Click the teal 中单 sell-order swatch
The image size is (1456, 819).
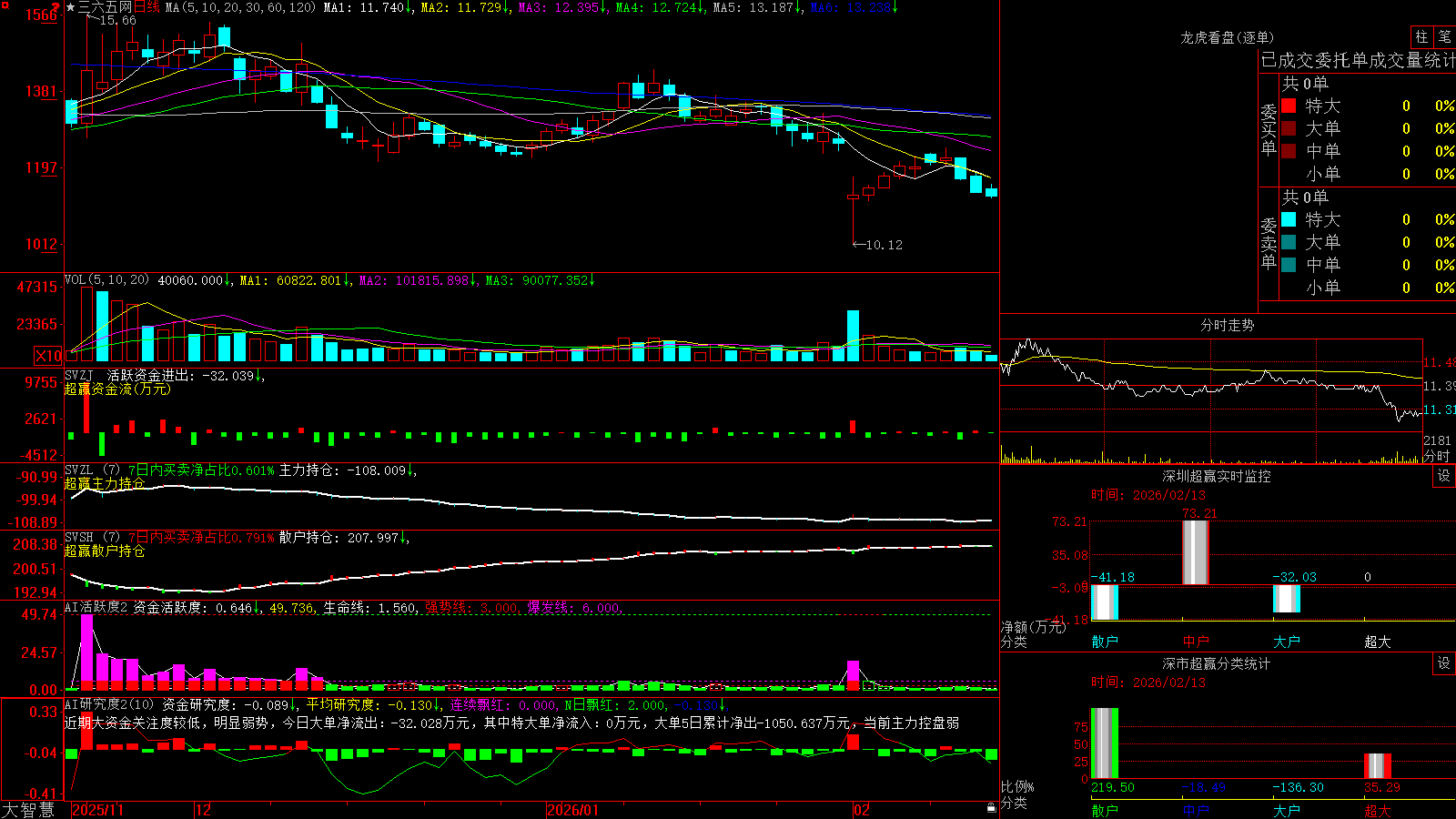(1289, 265)
